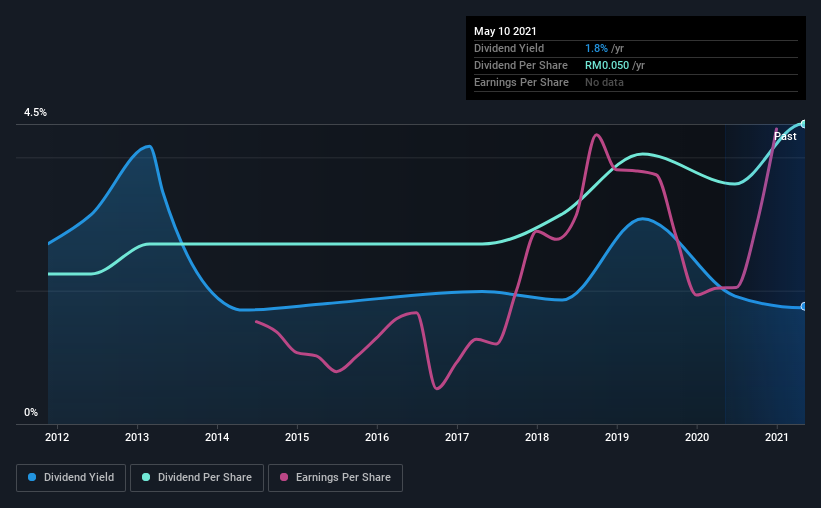The width and height of the screenshot is (821, 508).
Task: Click the 2018 x-axis label
Action: (537, 437)
